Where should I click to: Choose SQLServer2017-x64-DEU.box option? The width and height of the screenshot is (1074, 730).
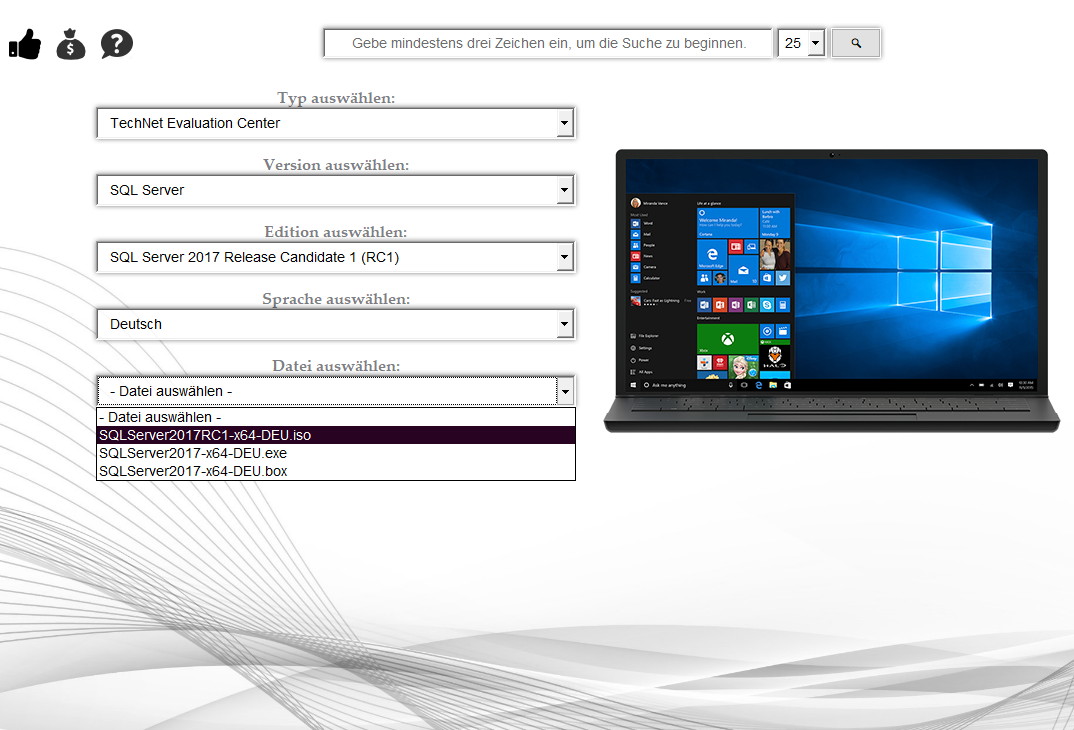[336, 471]
